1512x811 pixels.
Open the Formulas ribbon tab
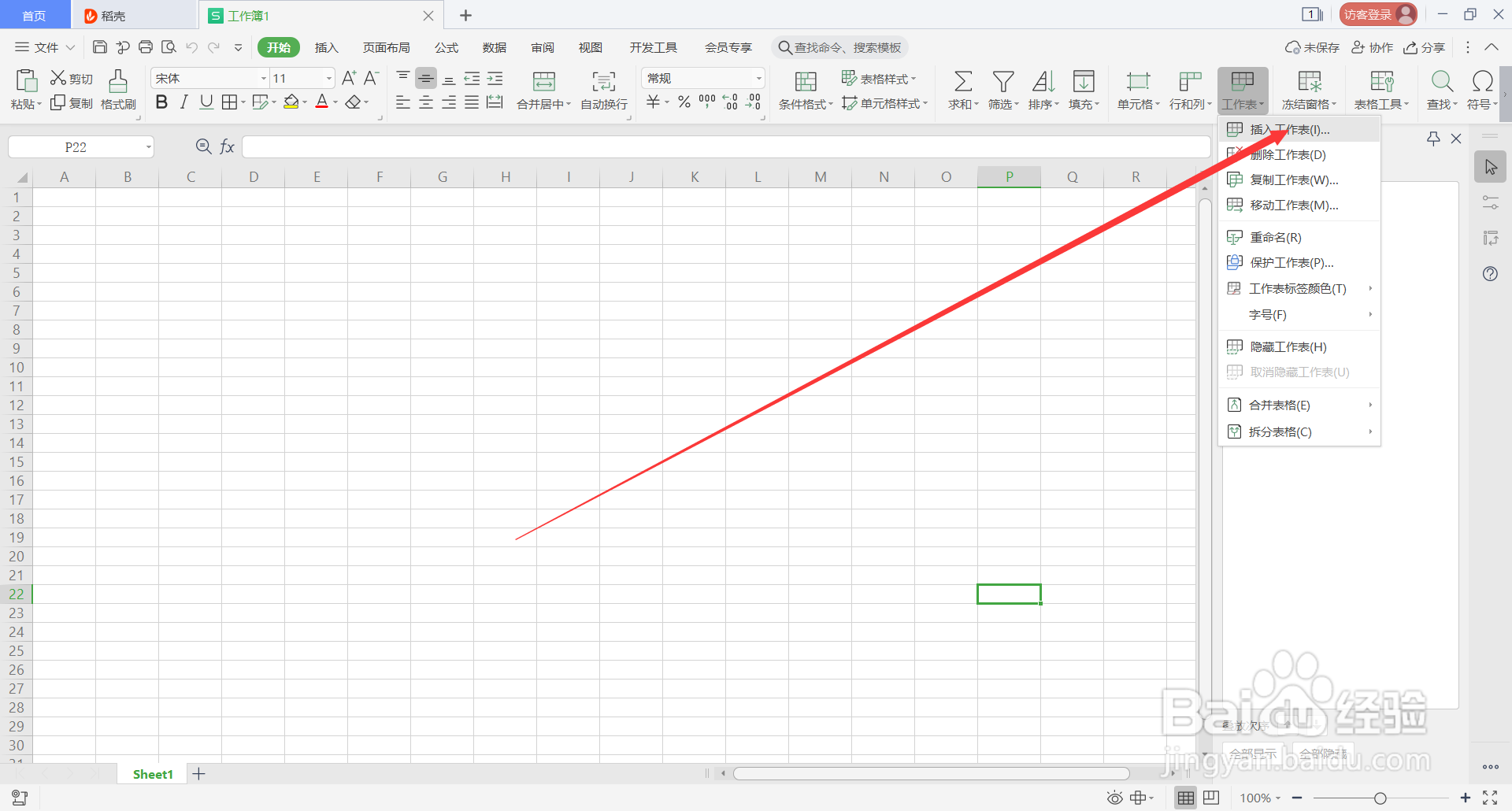(447, 47)
